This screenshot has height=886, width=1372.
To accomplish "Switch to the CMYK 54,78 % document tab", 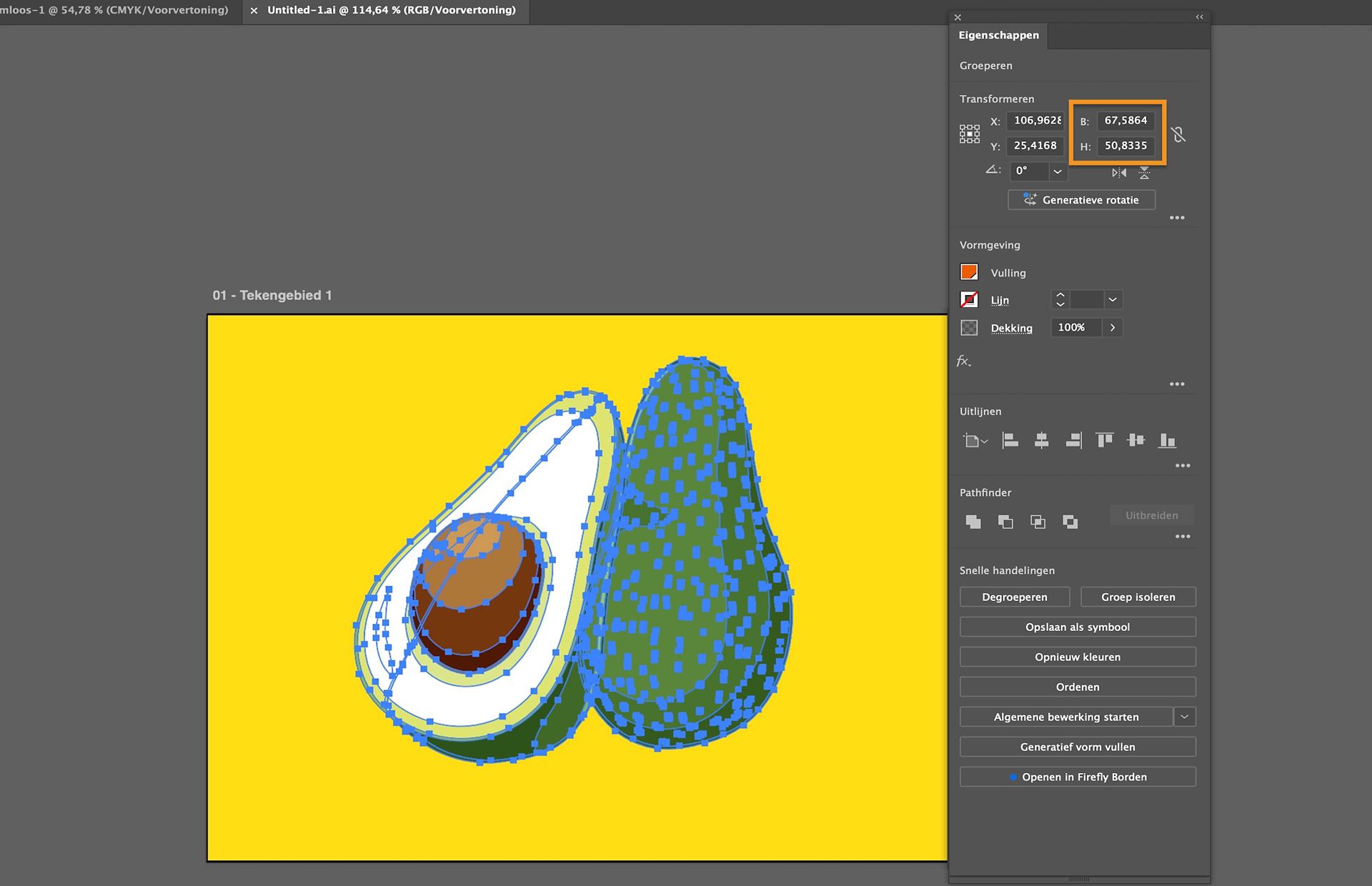I will point(114,11).
